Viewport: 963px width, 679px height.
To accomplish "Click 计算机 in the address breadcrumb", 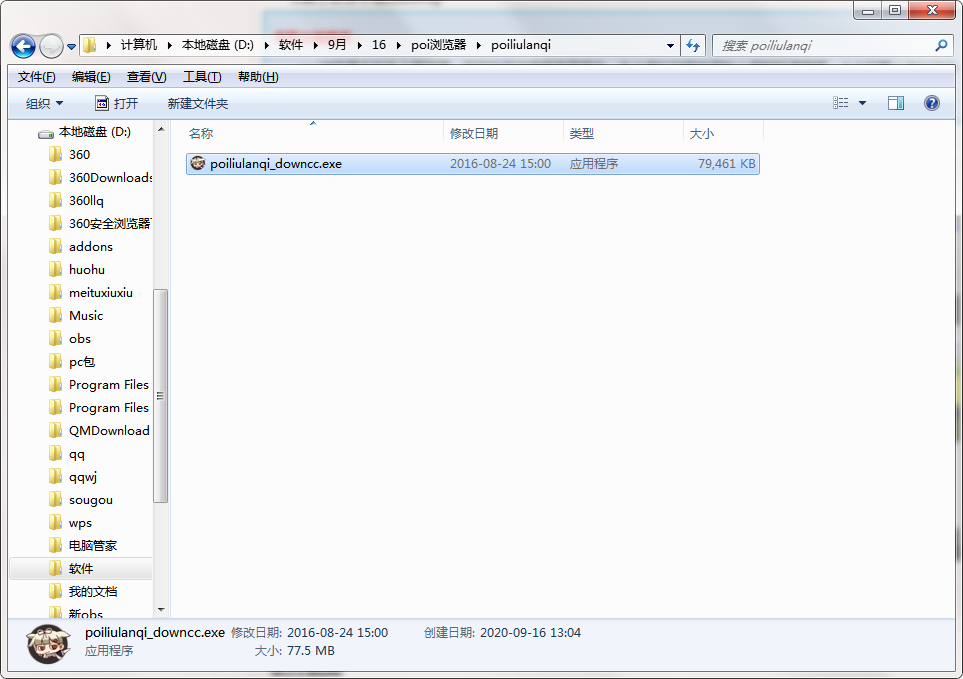I will [x=139, y=45].
